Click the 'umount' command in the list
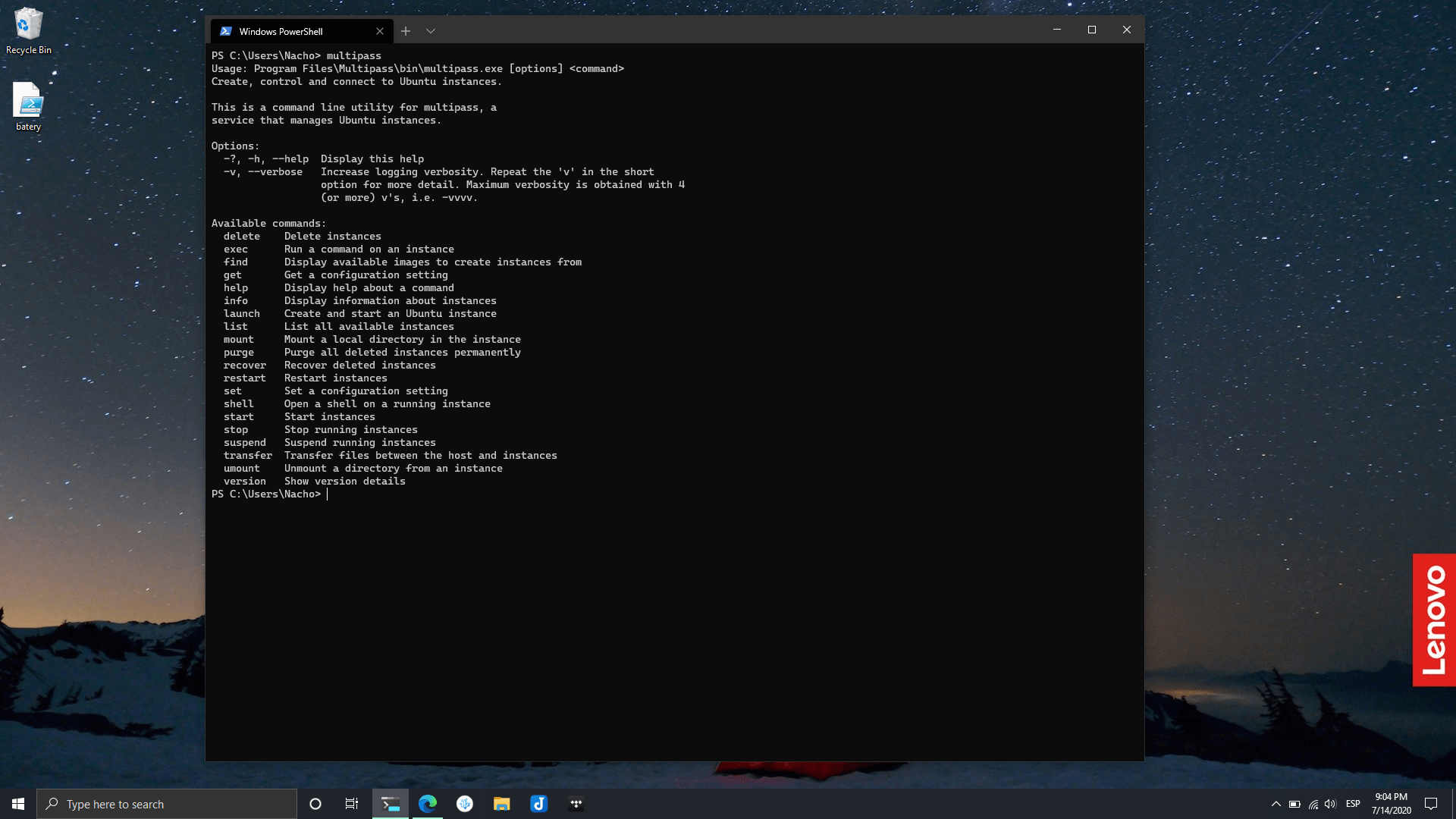 pos(242,469)
